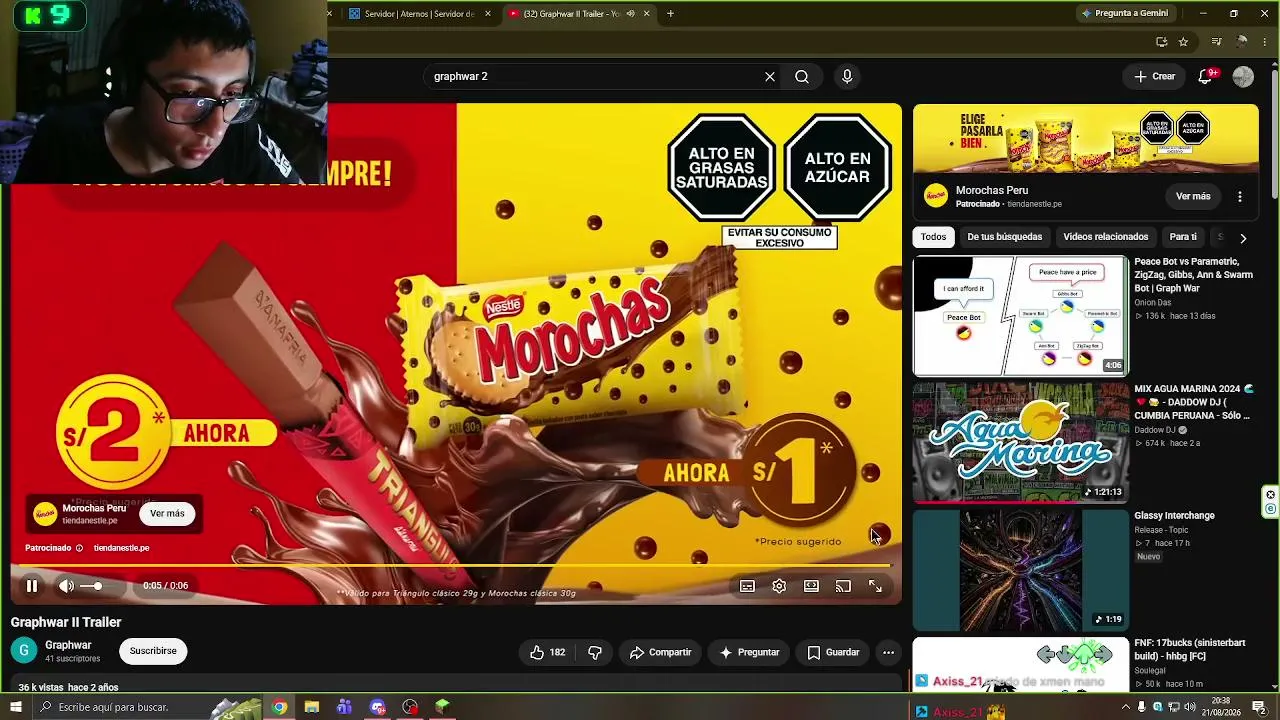The height and width of the screenshot is (720, 1280).
Task: Open MIX AGUA MARINA 2024 thumbnail
Action: [1021, 442]
